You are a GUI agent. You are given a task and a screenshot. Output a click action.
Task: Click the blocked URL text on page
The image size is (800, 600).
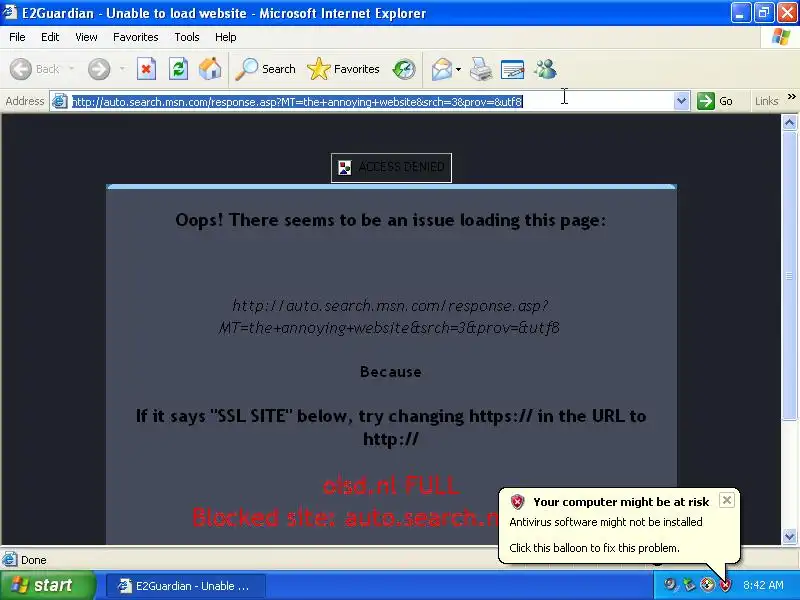pos(390,316)
